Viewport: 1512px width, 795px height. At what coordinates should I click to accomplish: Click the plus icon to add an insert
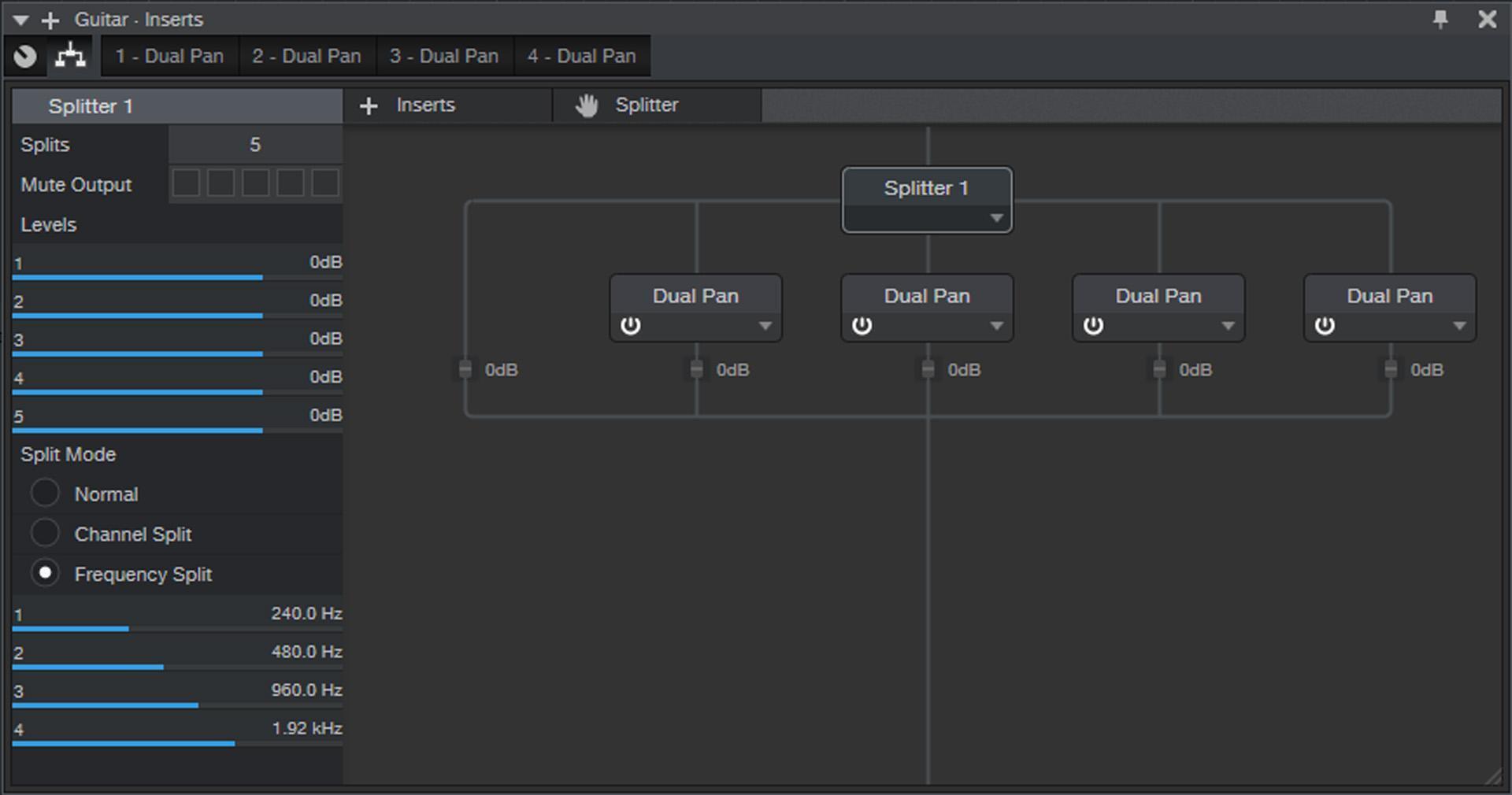click(x=369, y=105)
